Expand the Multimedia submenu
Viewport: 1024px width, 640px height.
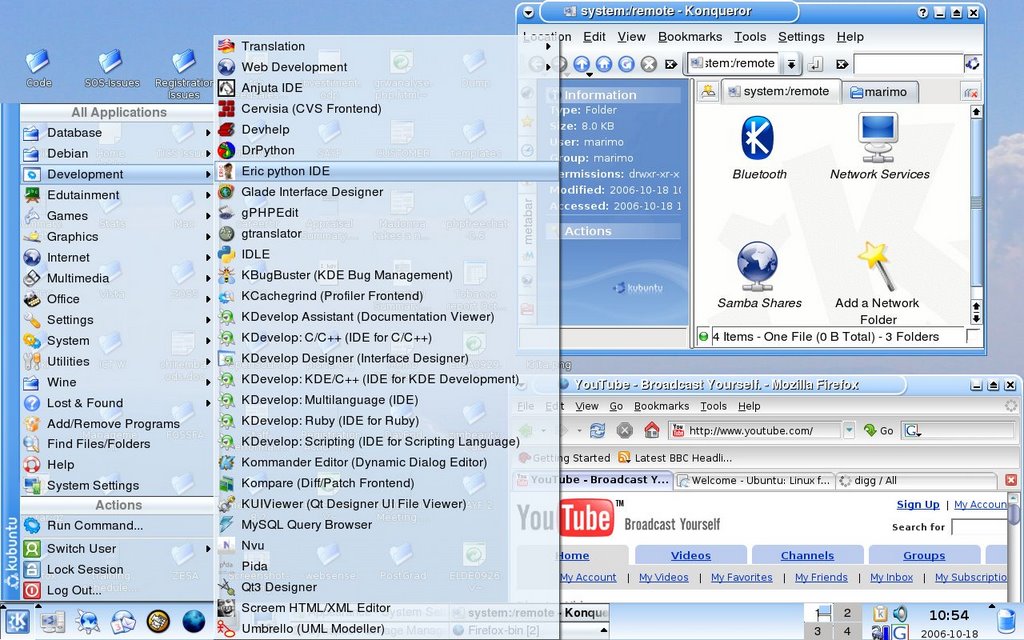[x=117, y=278]
